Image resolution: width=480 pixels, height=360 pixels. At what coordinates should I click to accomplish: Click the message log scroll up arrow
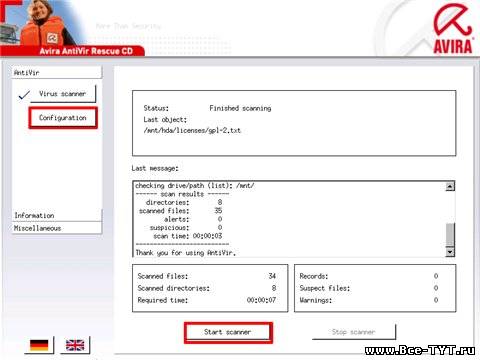(450, 187)
